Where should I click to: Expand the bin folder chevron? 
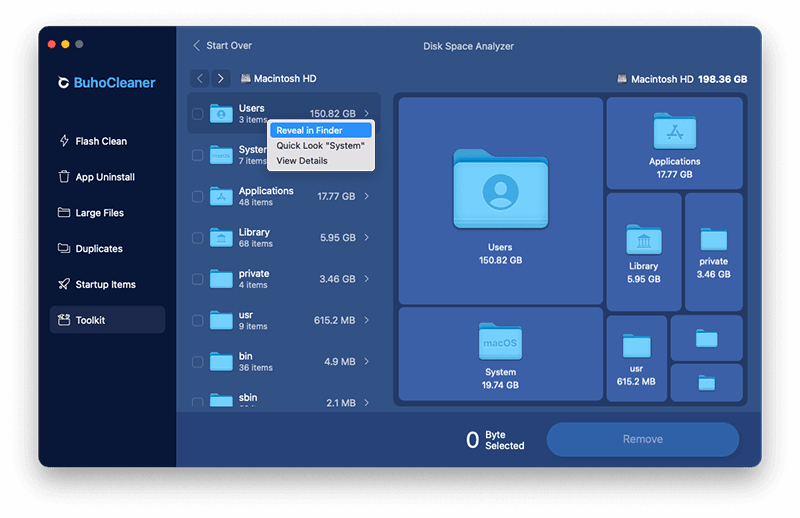[x=366, y=361]
